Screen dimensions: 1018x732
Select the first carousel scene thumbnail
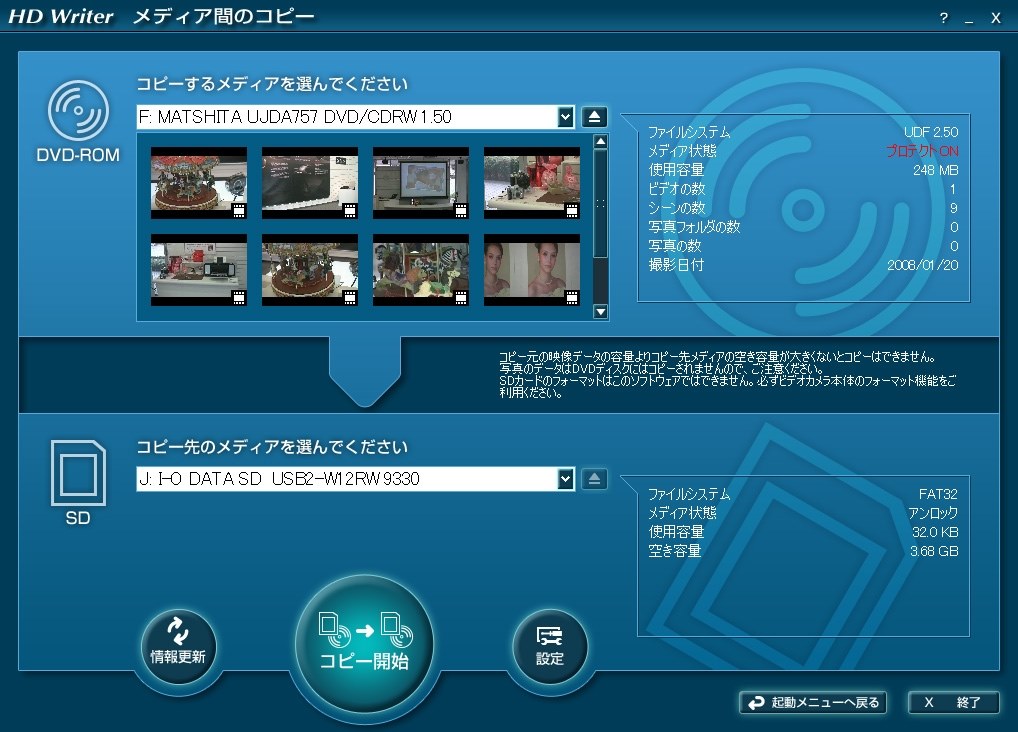tap(199, 183)
